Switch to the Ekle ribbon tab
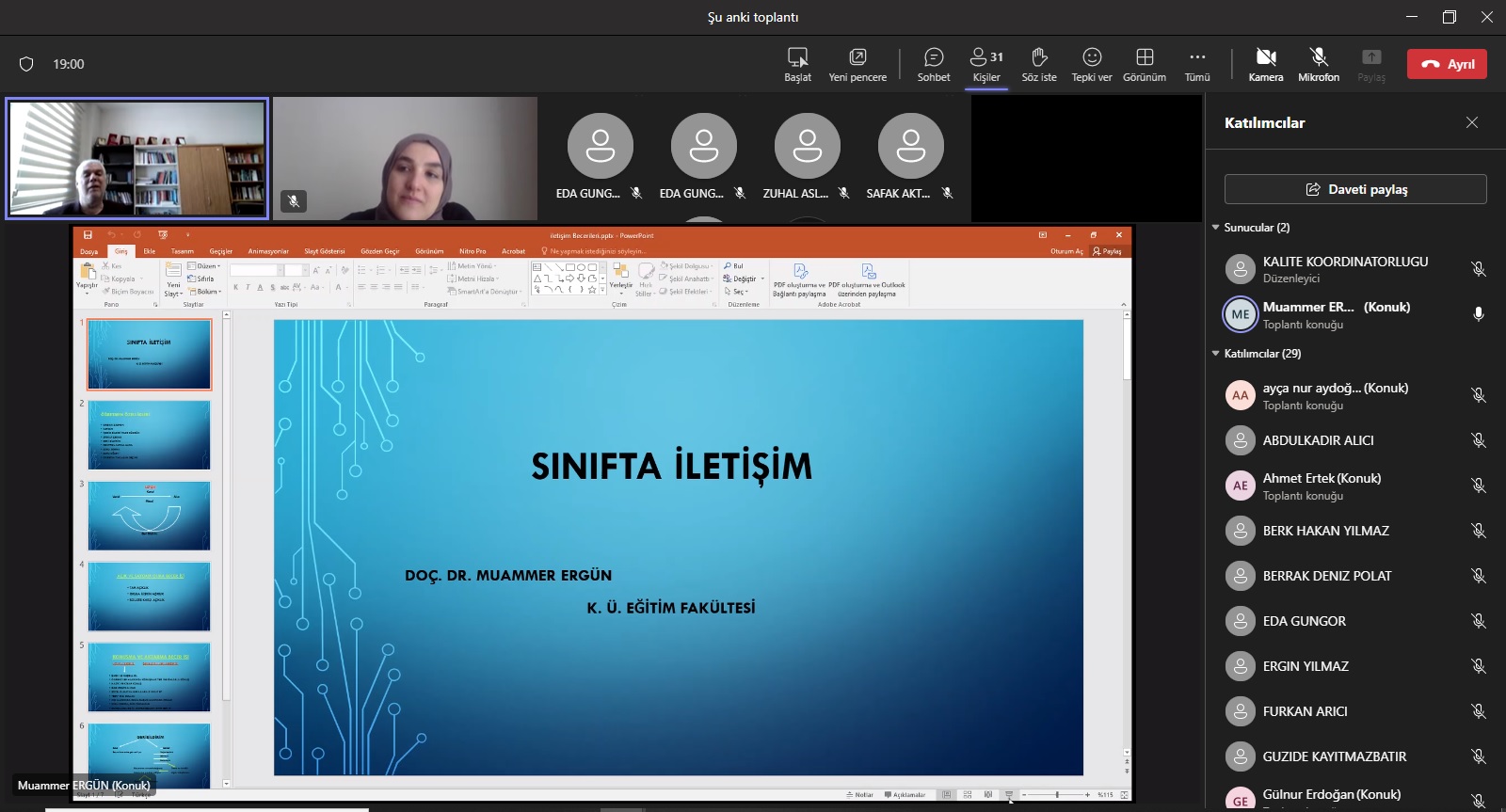1506x812 pixels. (150, 251)
